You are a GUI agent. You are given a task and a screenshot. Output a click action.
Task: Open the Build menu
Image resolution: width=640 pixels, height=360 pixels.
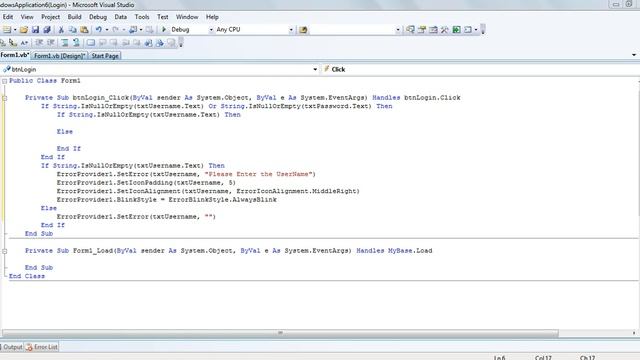coord(74,17)
